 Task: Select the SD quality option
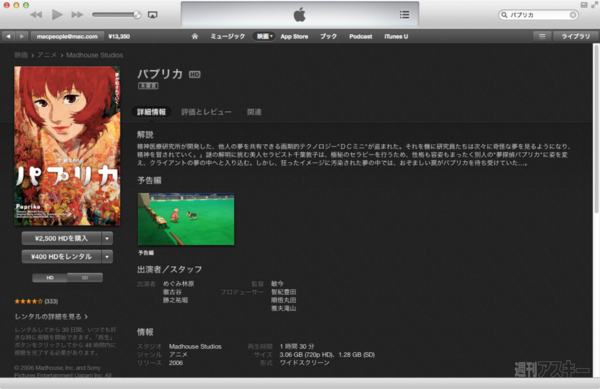(x=85, y=278)
